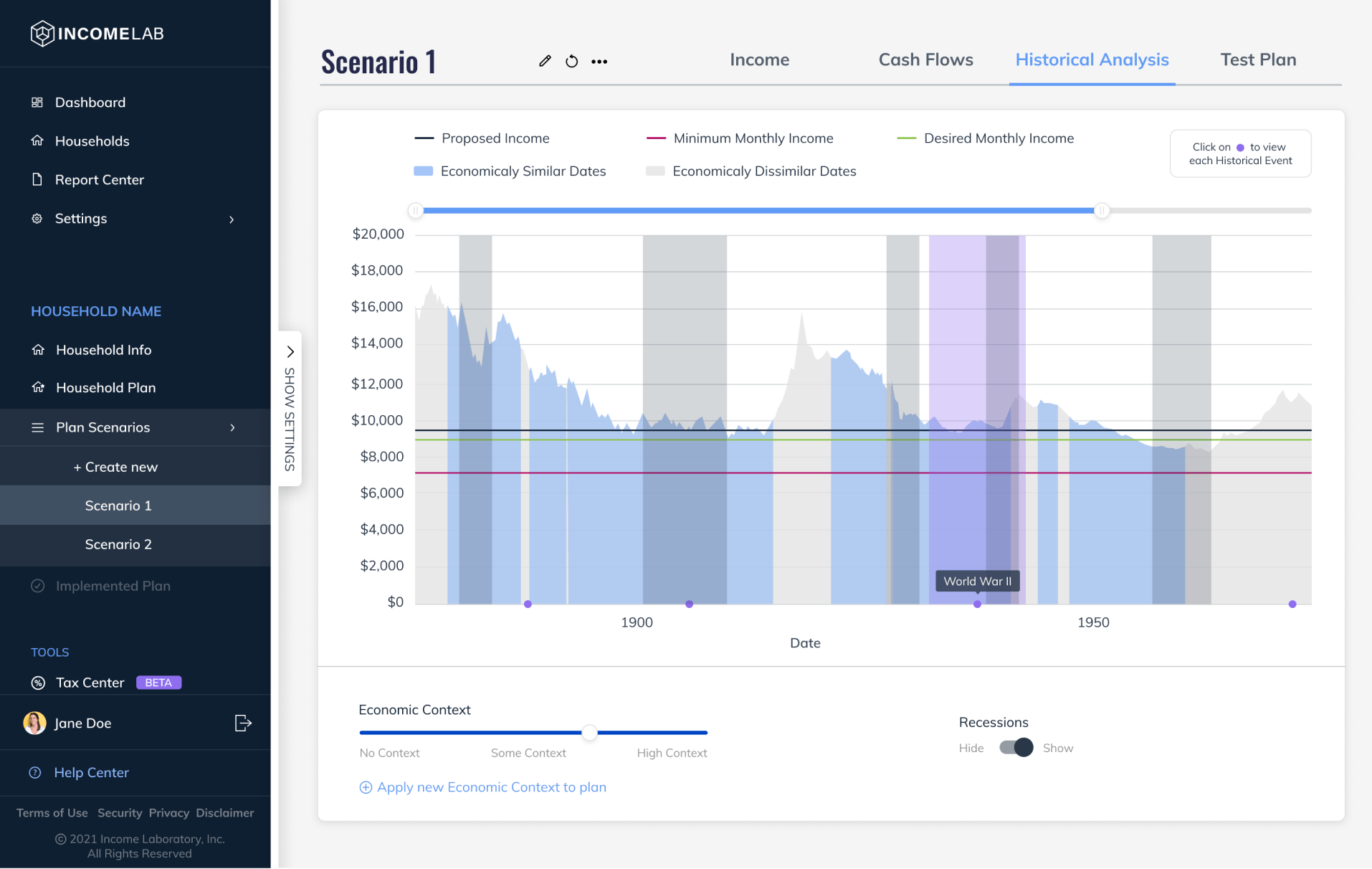
Task: Toggle Recessions from Hide to Show
Action: coord(1015,747)
